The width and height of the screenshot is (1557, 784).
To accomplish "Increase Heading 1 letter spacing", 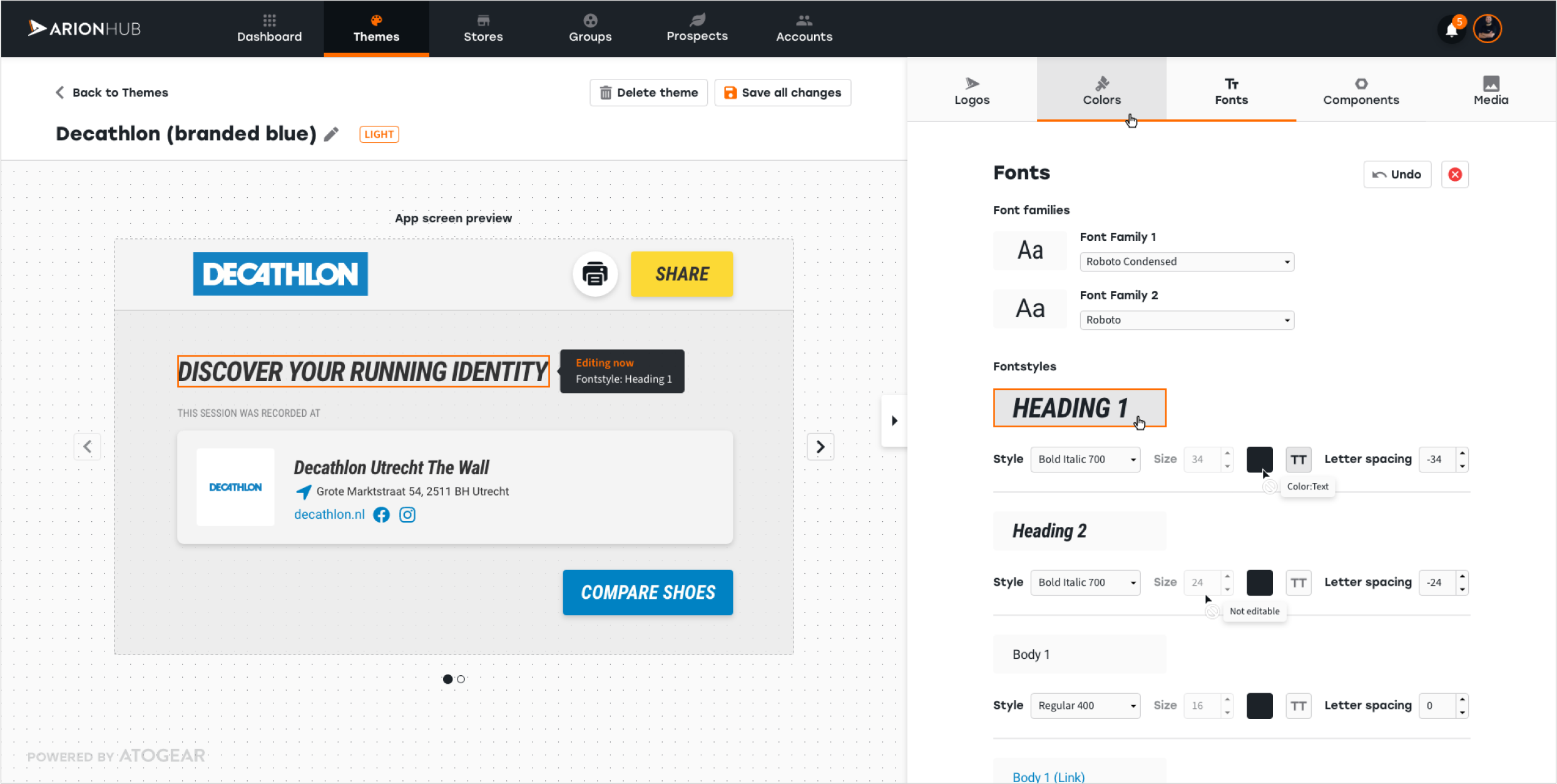I will point(1462,453).
